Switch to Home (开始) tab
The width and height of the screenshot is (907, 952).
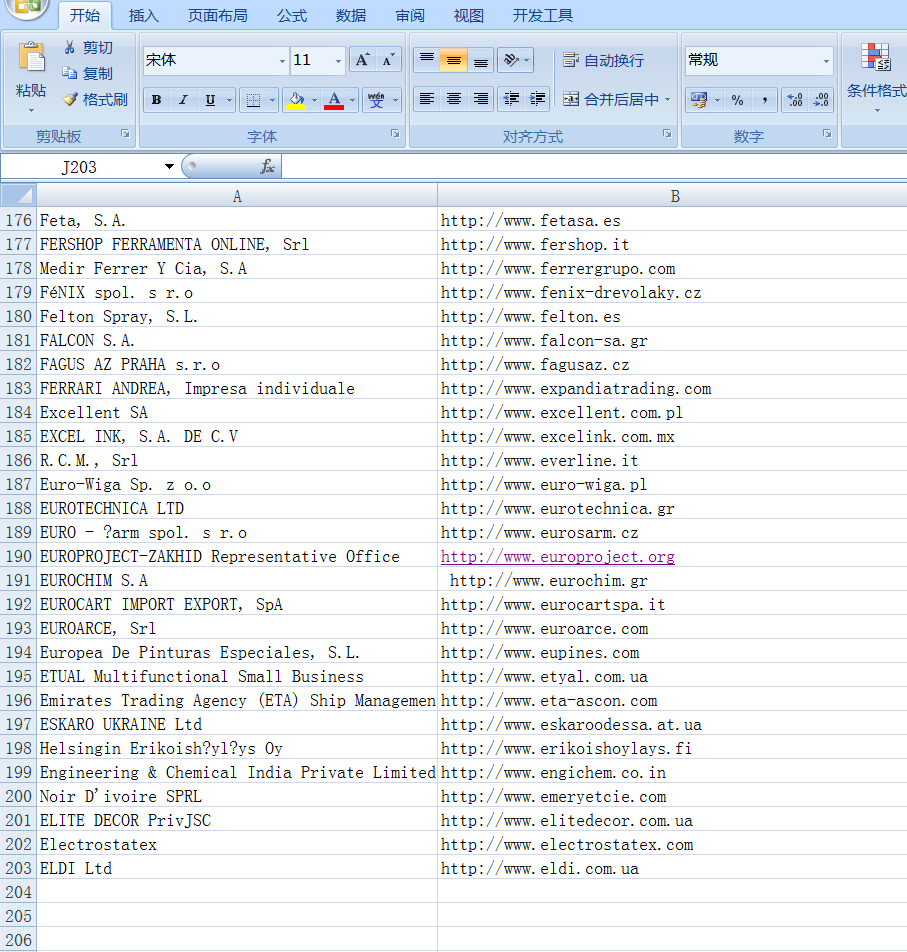[85, 15]
